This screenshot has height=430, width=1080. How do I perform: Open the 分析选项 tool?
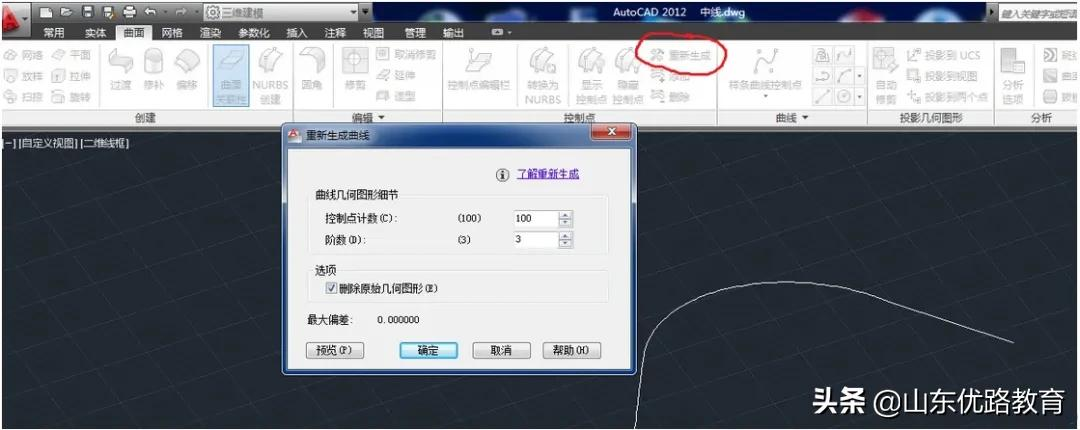tap(1012, 75)
